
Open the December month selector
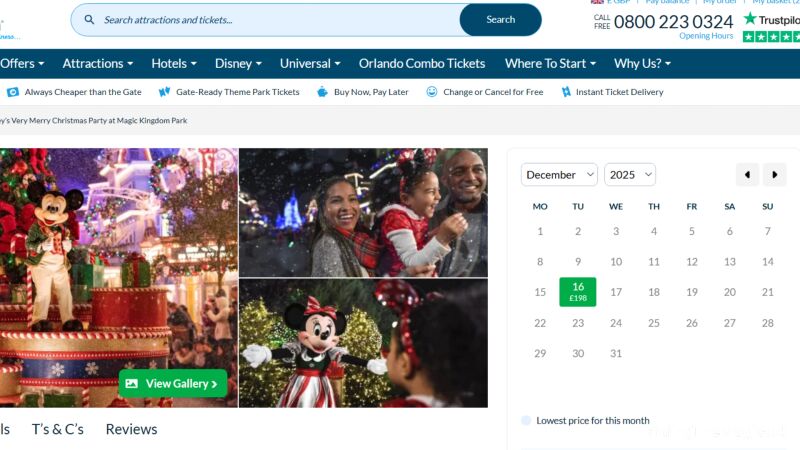point(559,174)
